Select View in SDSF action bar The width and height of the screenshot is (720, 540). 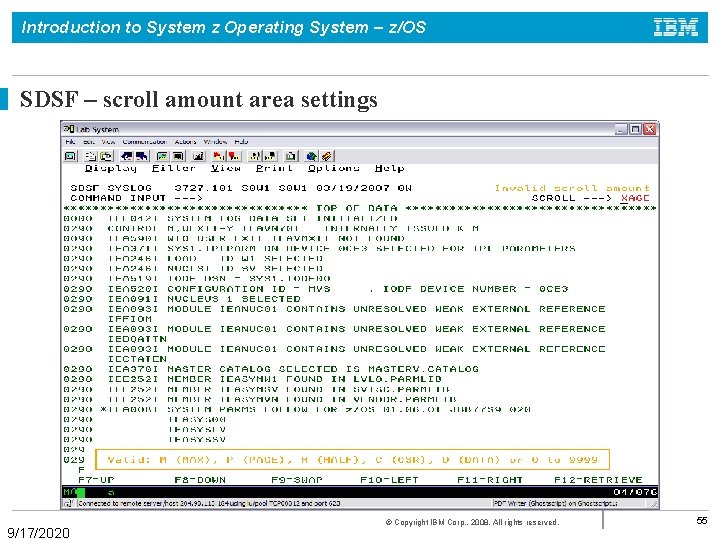(226, 169)
